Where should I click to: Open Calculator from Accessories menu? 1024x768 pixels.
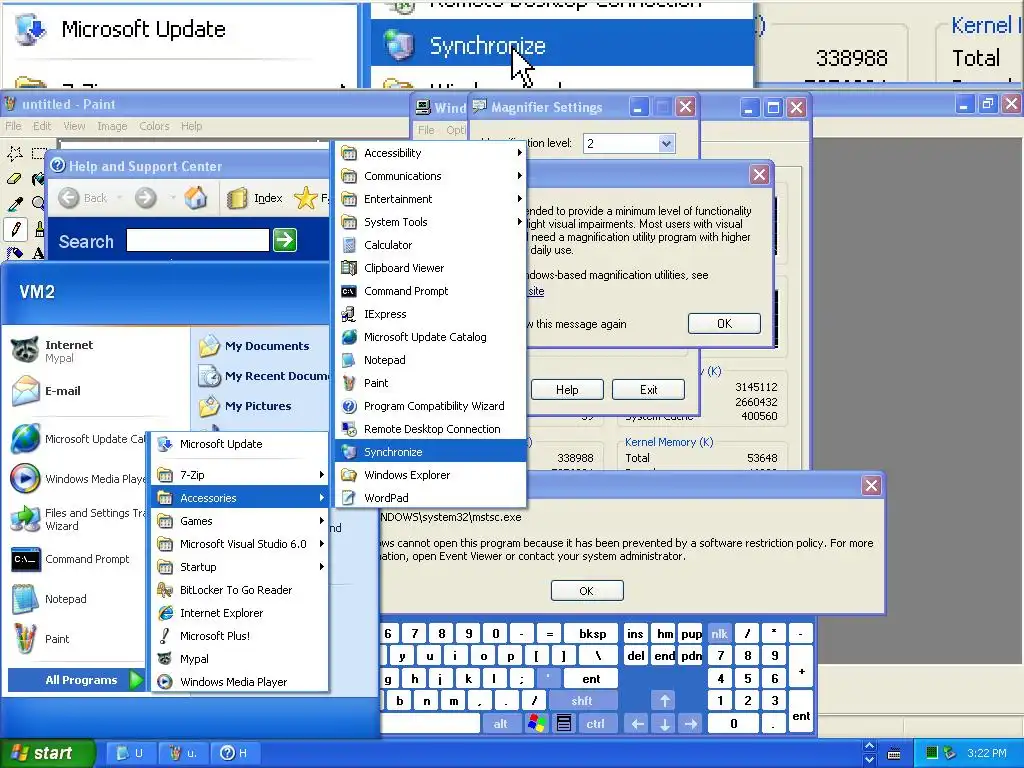(431, 245)
